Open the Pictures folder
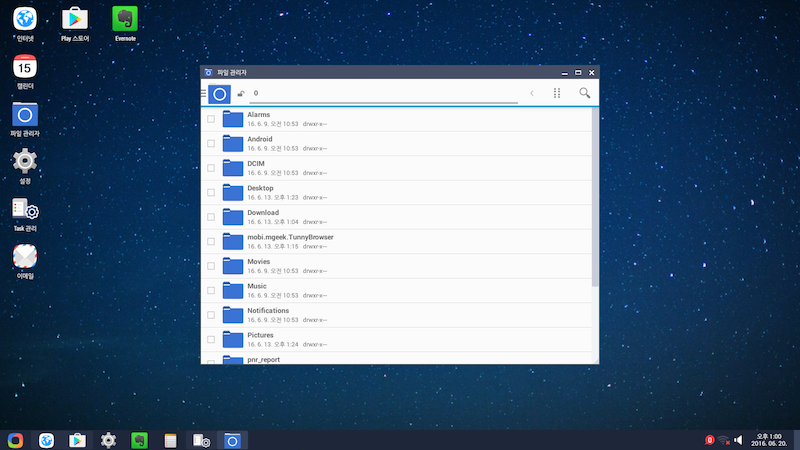This screenshot has height=450, width=800. 396,339
